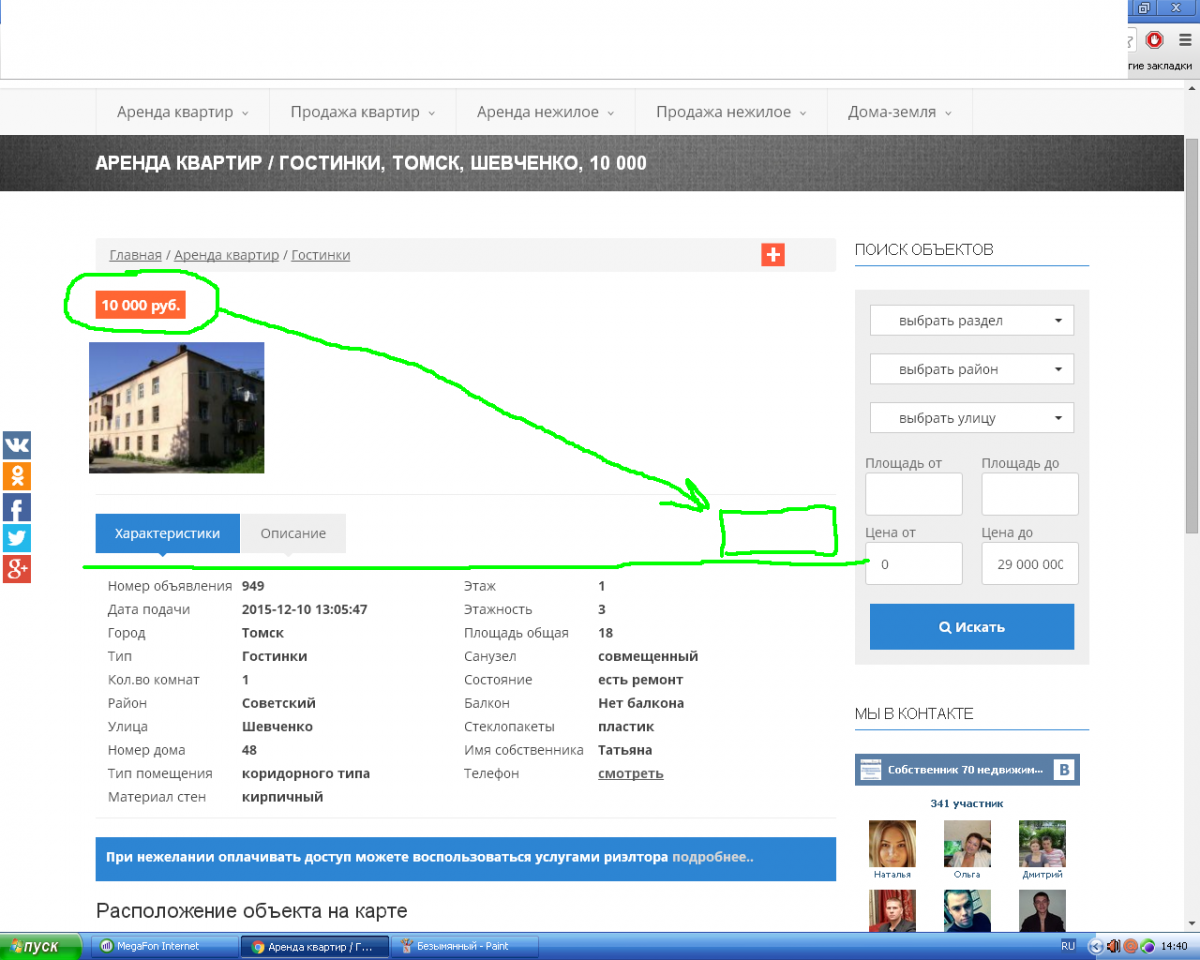The height and width of the screenshot is (960, 1200).
Task: Open Дмитрий's profile avatar
Action: pyautogui.click(x=1042, y=844)
